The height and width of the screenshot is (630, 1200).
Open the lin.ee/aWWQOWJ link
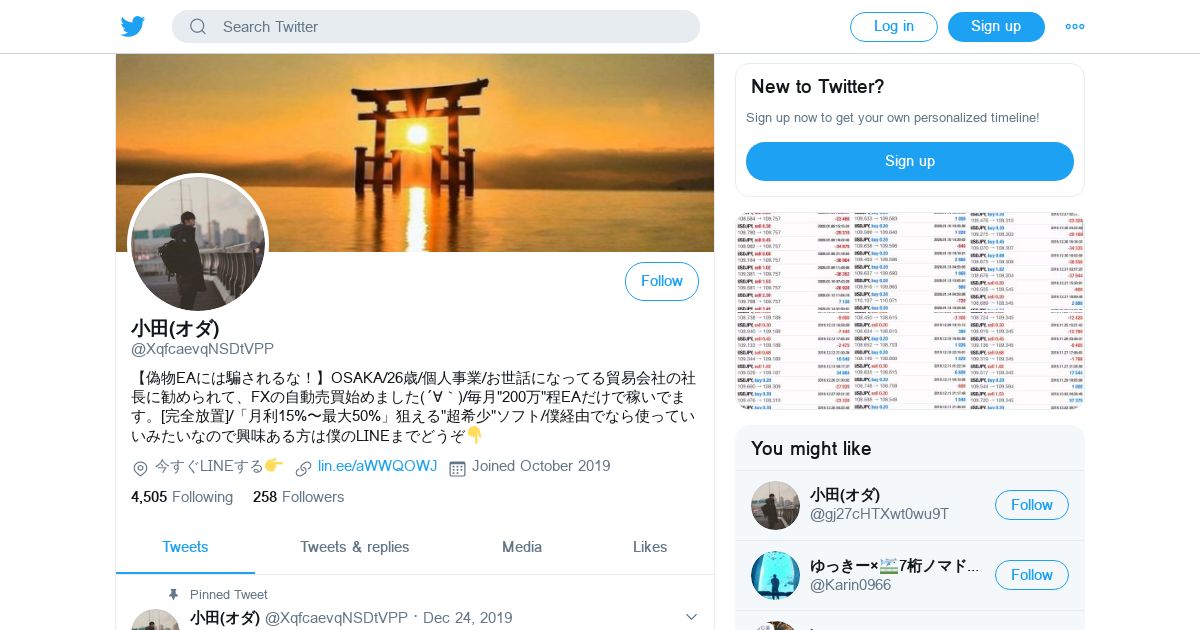[377, 466]
